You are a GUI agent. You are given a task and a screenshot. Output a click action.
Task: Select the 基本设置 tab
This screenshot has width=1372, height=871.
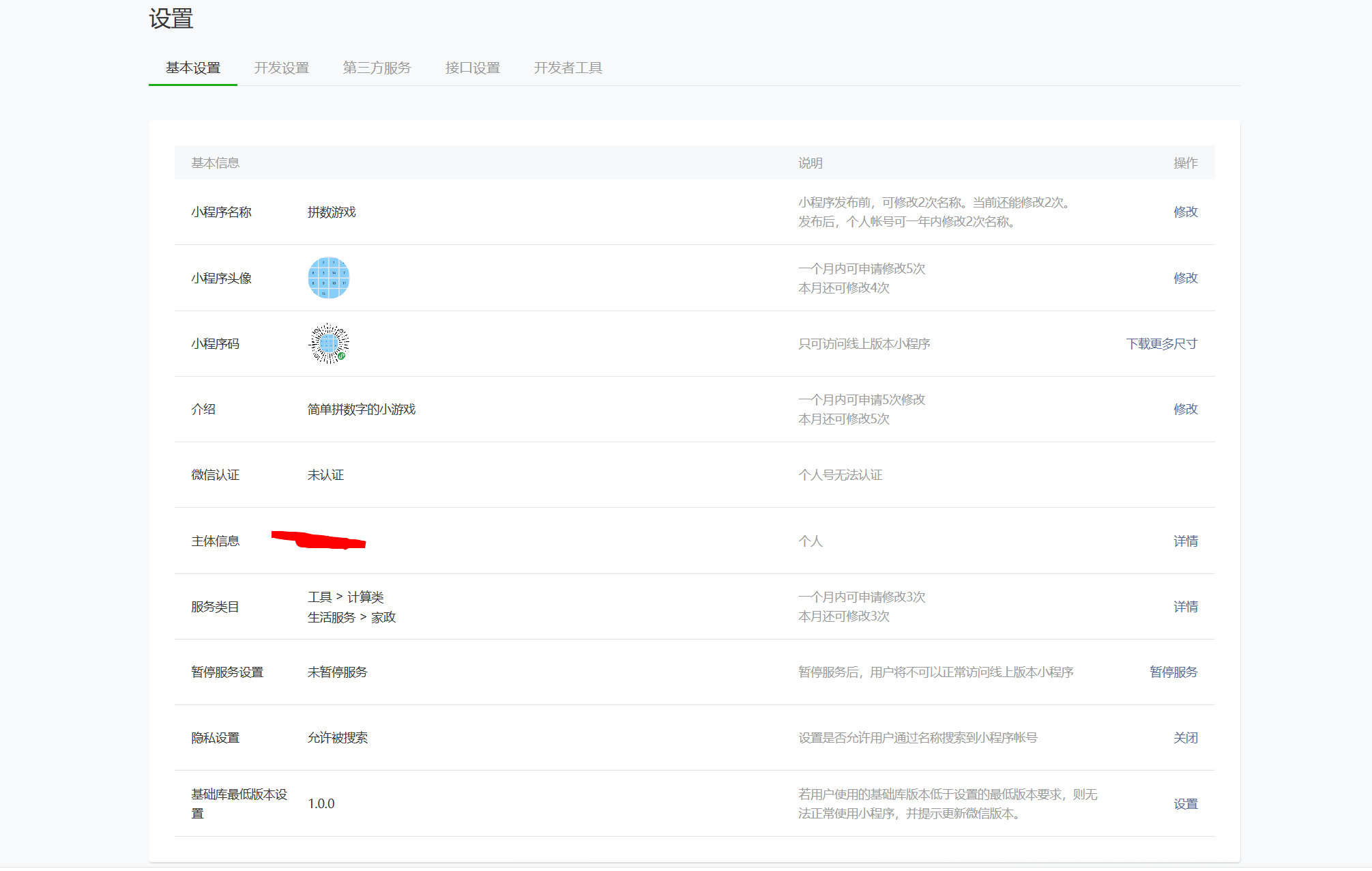click(193, 68)
